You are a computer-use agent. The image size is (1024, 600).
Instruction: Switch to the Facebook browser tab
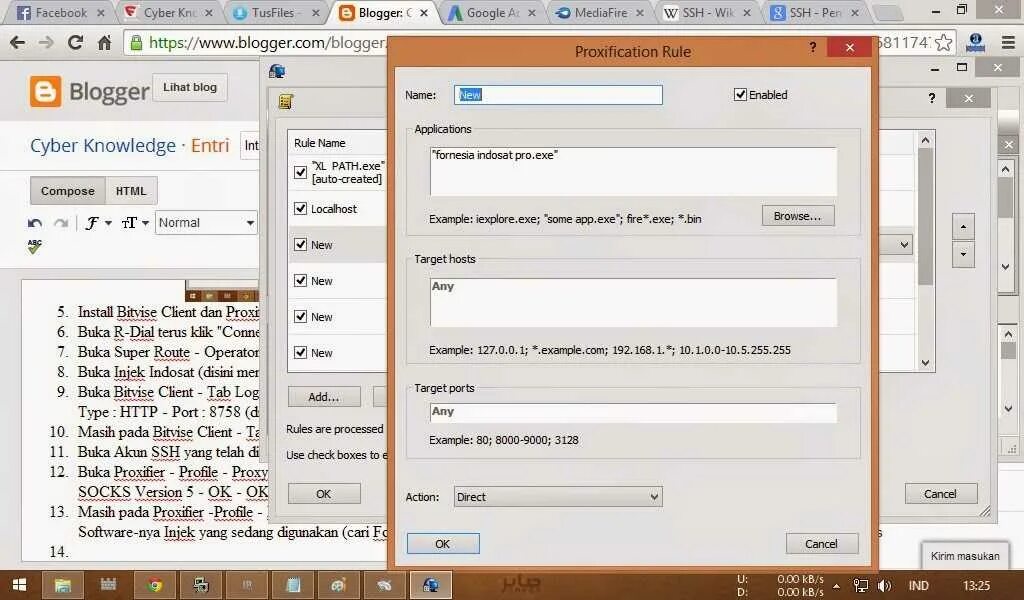pyautogui.click(x=59, y=12)
